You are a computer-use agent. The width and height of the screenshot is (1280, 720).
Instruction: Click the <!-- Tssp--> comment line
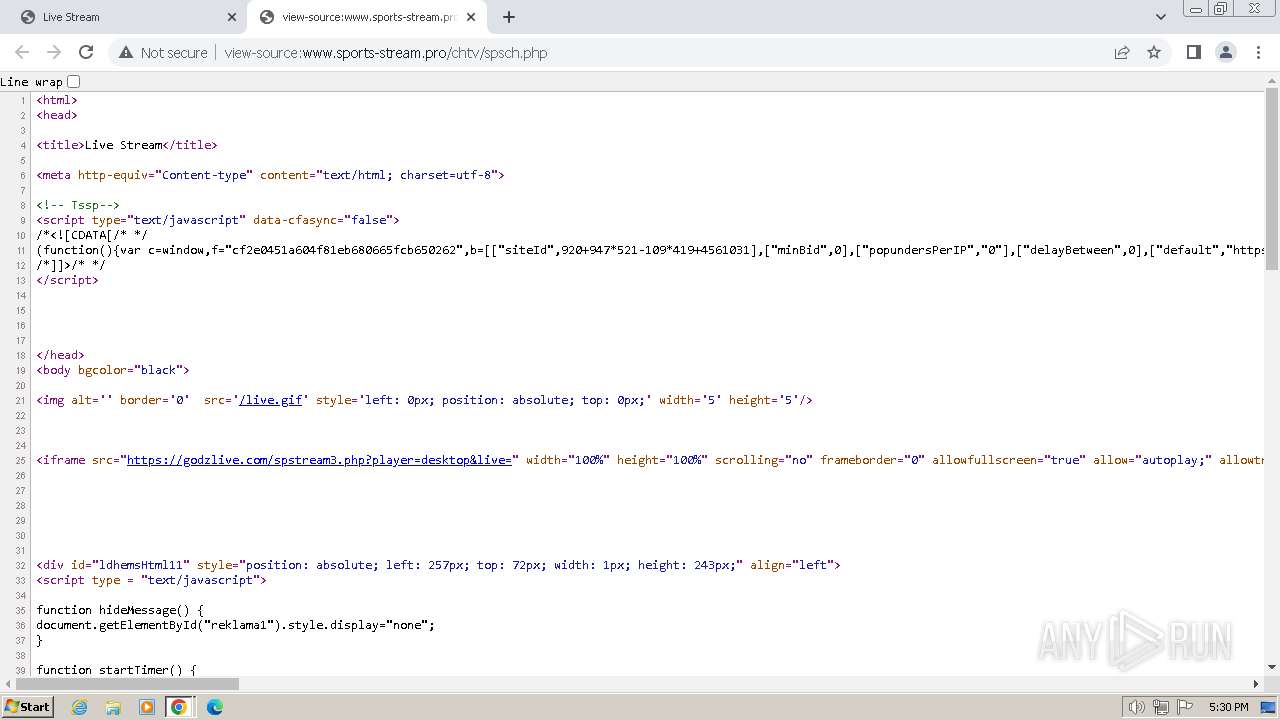78,205
